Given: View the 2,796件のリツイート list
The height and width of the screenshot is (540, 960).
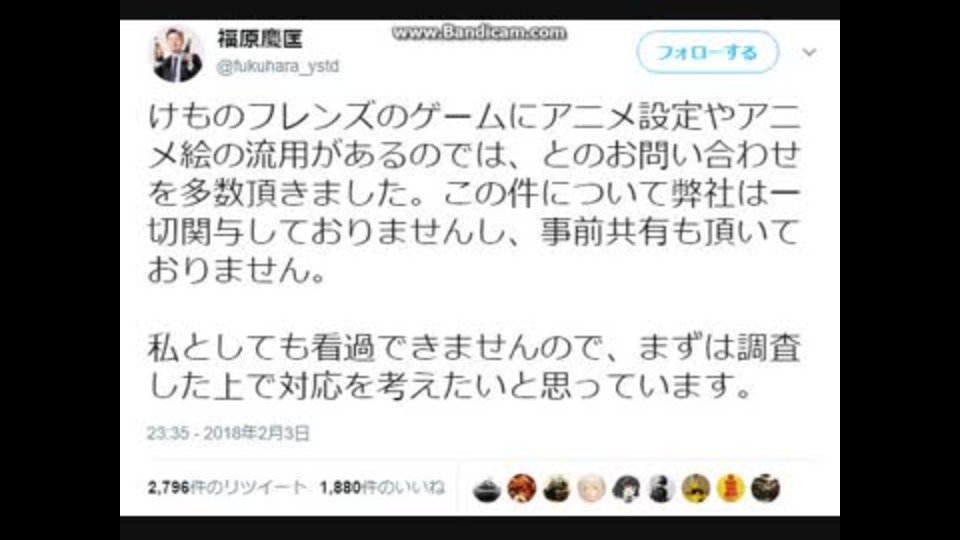Looking at the screenshot, I should (x=227, y=488).
